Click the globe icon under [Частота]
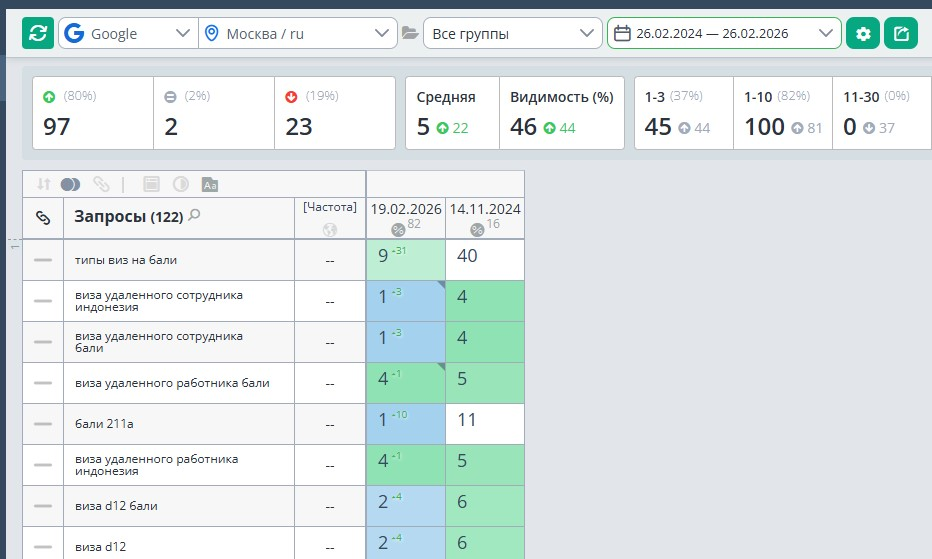This screenshot has height=559, width=932. (x=330, y=230)
